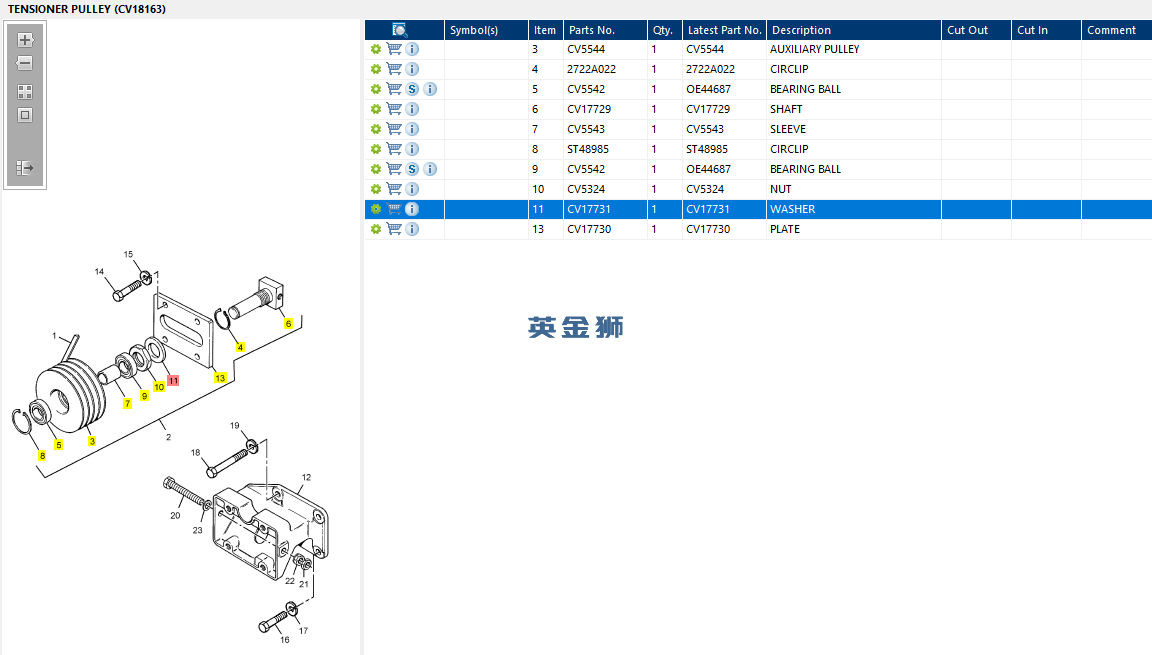Sort by Qty. column header
Image resolution: width=1152 pixels, height=655 pixels.
point(664,30)
